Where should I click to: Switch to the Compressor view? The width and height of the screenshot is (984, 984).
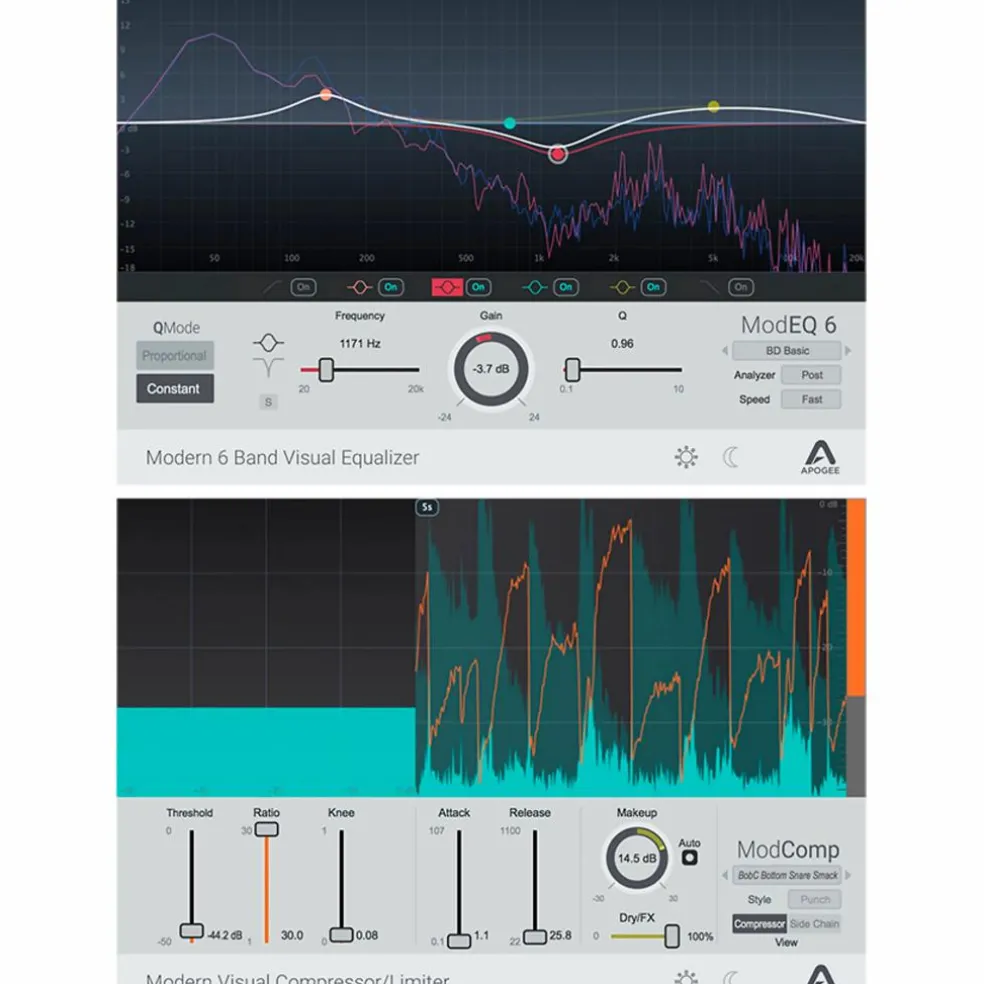759,924
